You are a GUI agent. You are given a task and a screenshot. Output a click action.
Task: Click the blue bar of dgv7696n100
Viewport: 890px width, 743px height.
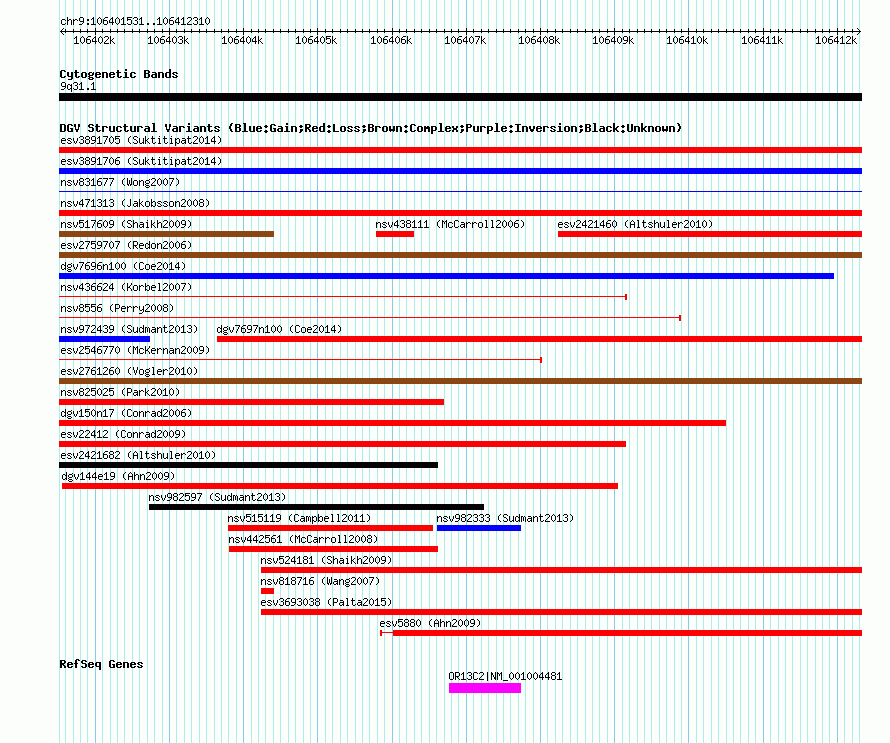point(447,276)
